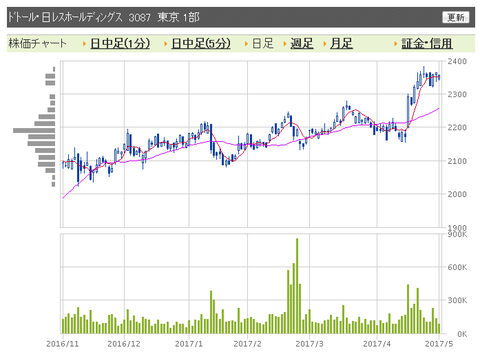Open the 日中足(1分) intraday chart link

120,44
